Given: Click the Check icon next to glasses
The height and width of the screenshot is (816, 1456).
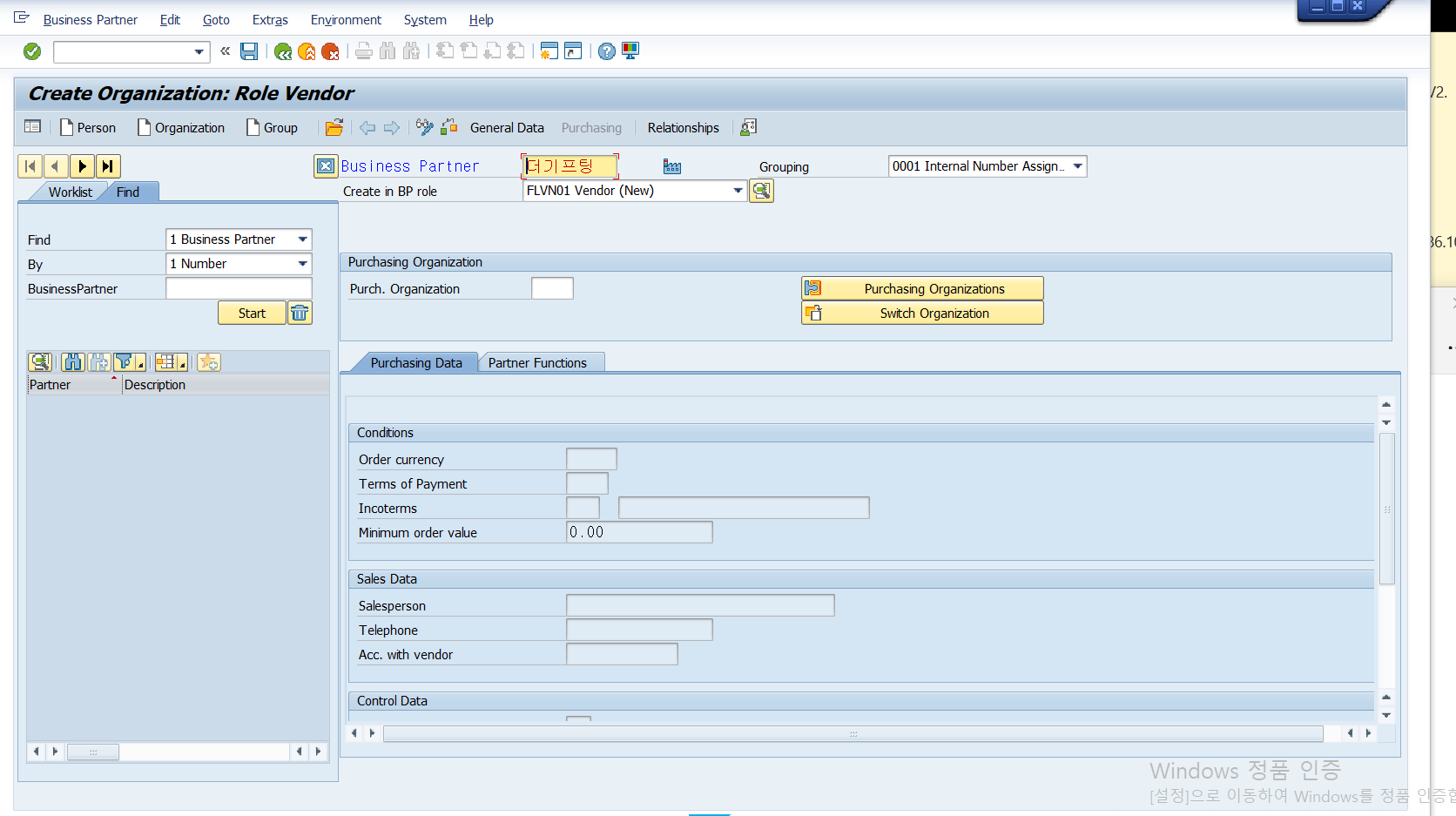Looking at the screenshot, I should (449, 127).
